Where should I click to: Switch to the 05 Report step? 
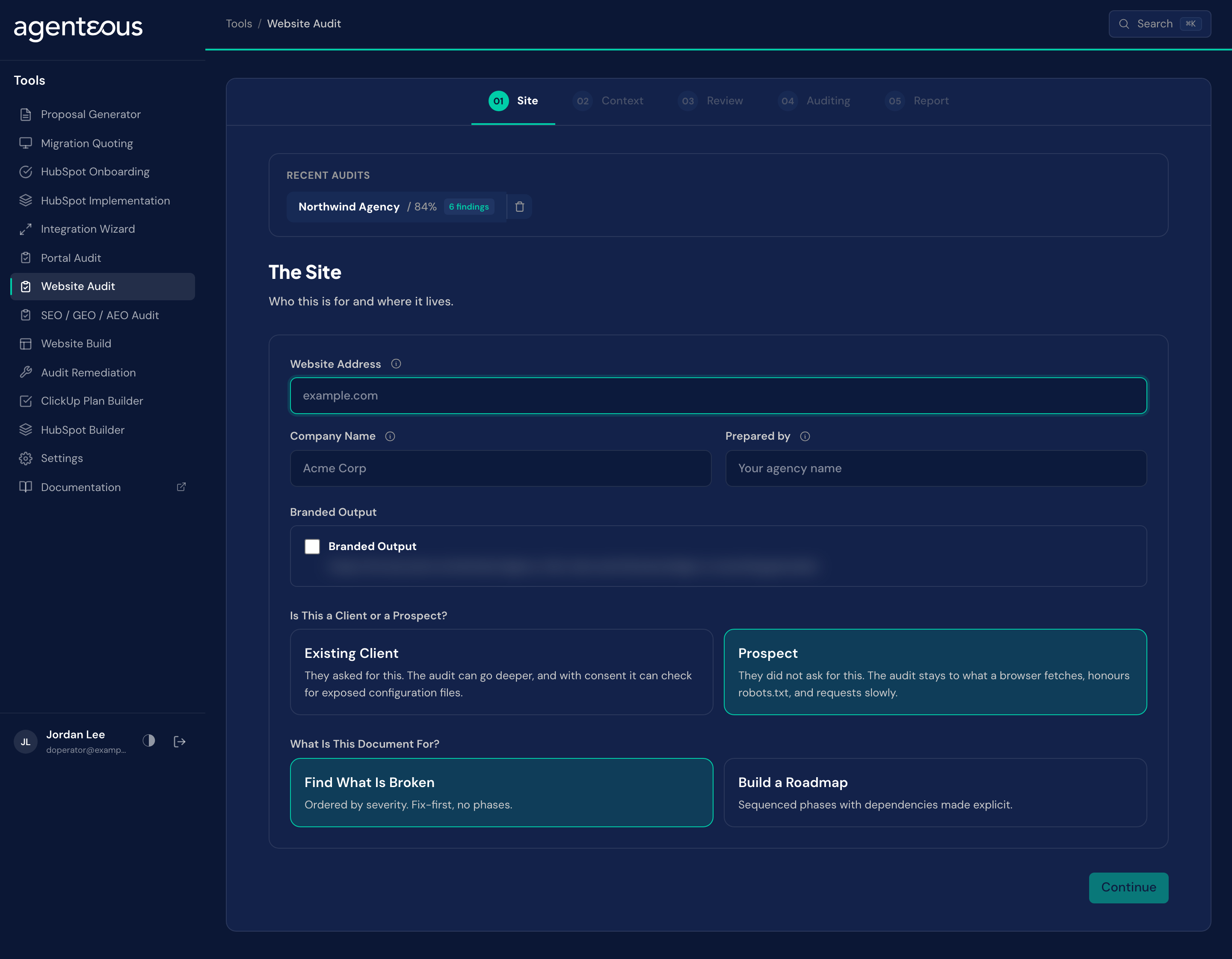tap(917, 101)
